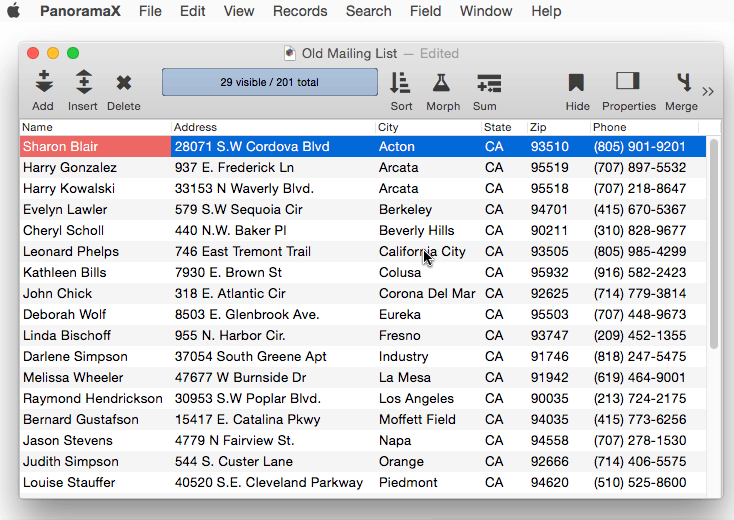The height and width of the screenshot is (520, 734).
Task: Click phone number (619) 464-9001
Action: [640, 377]
